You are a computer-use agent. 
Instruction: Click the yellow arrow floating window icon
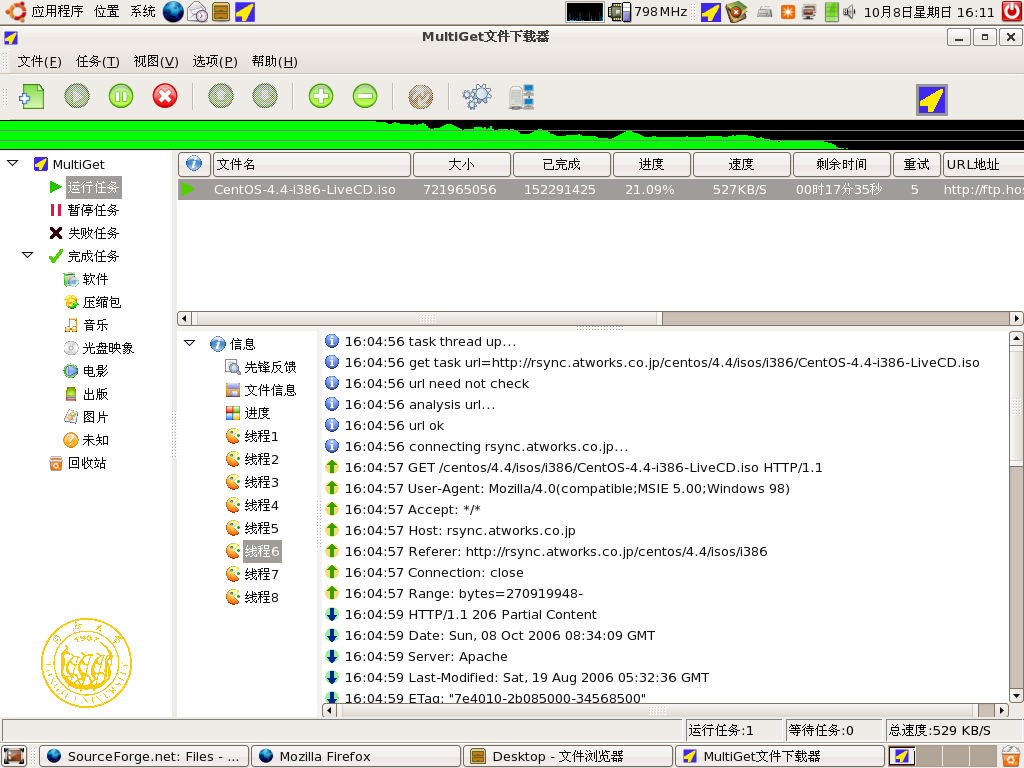932,100
